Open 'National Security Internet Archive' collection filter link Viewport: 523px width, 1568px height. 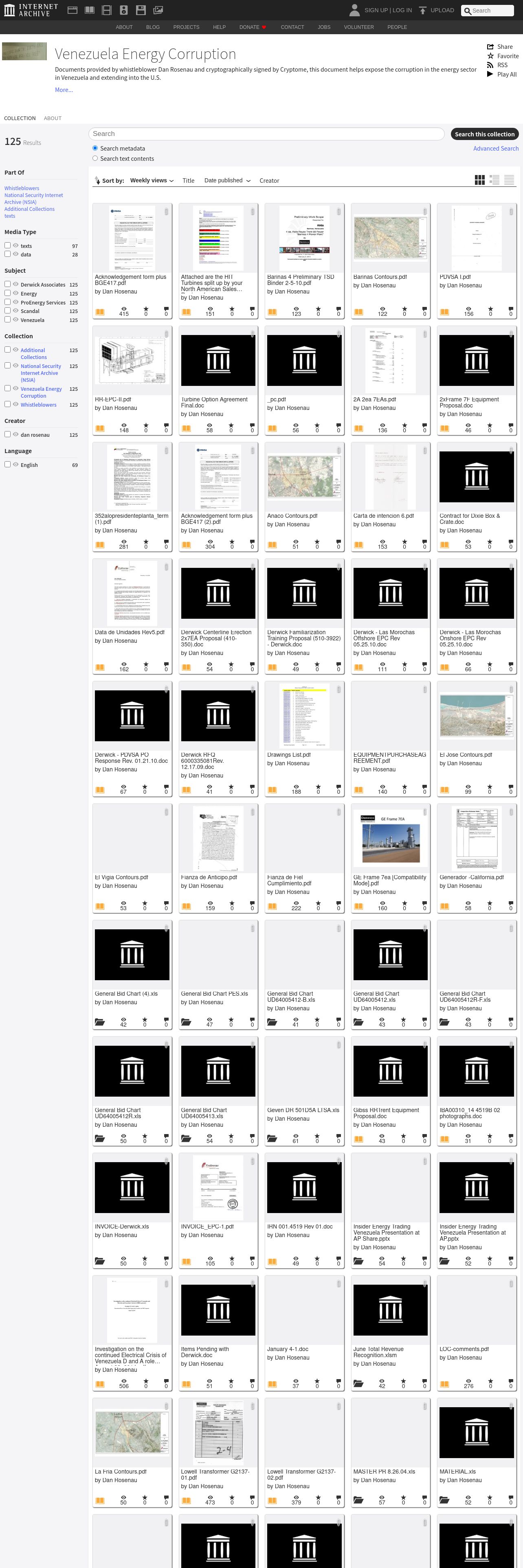coord(41,373)
